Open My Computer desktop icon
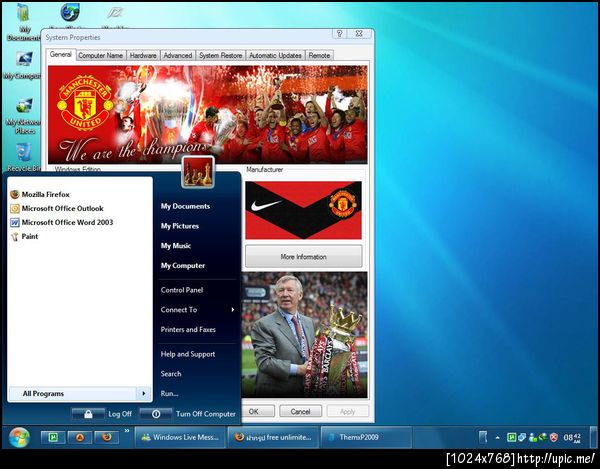 23,65
